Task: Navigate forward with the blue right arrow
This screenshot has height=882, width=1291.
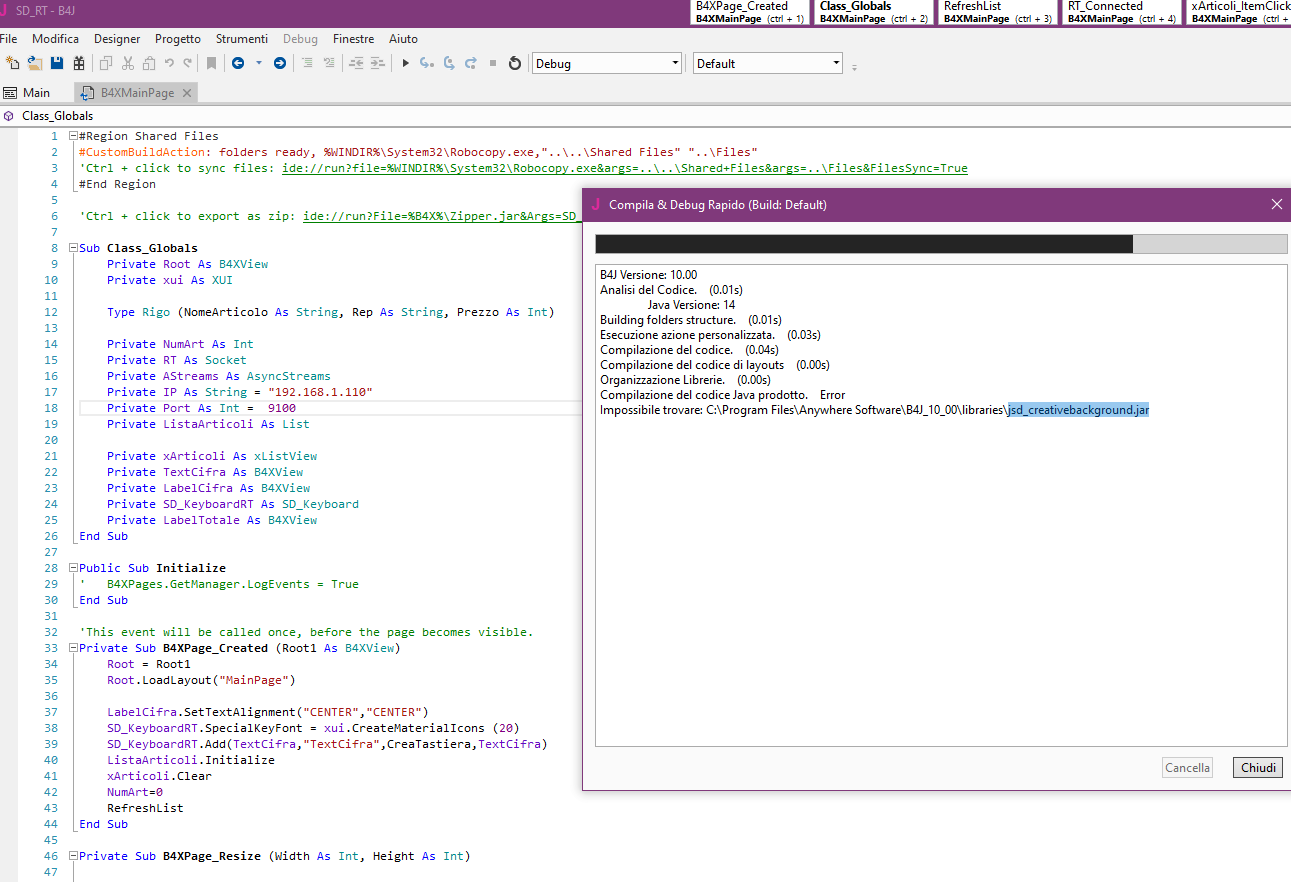Action: point(280,63)
